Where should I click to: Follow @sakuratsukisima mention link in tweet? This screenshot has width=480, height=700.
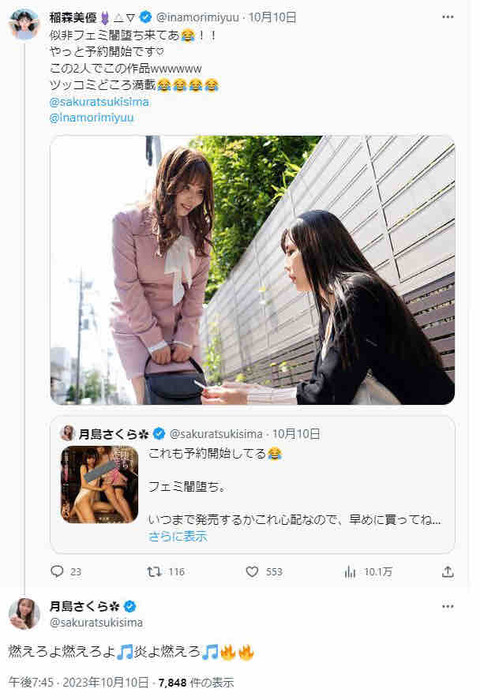click(99, 102)
